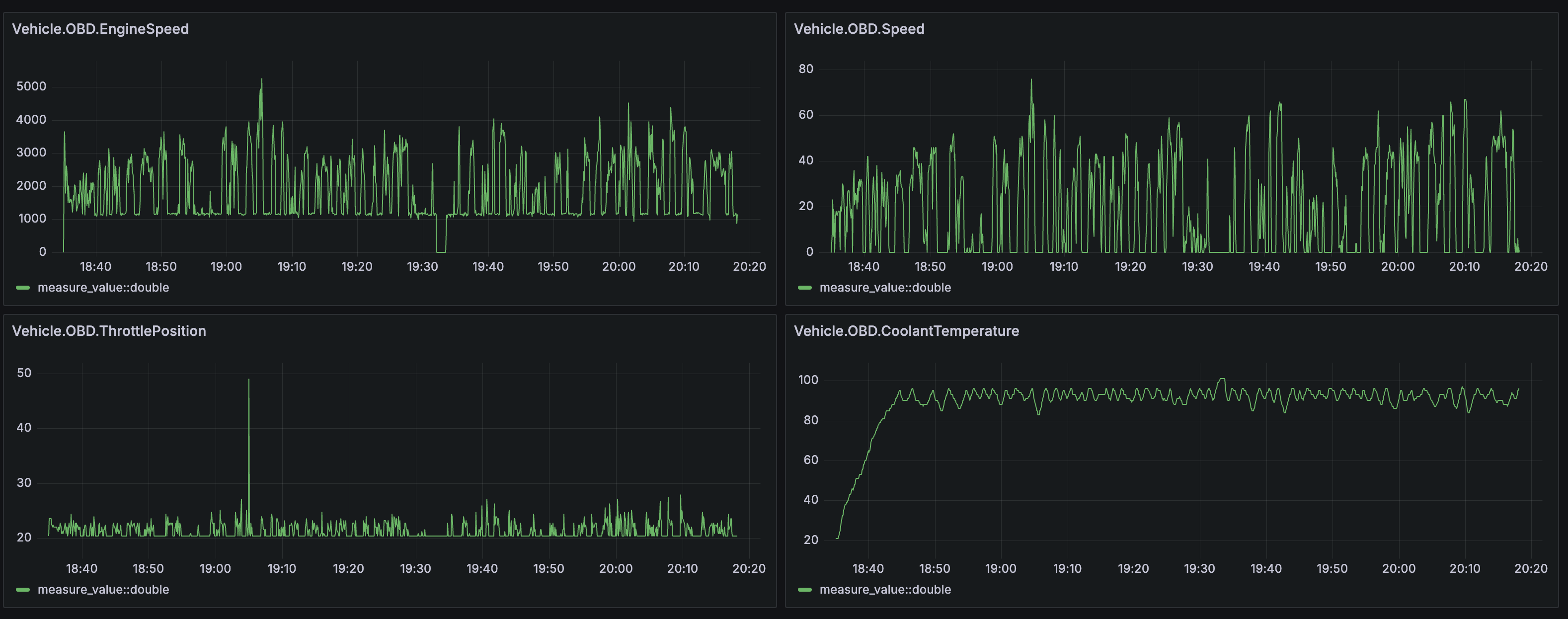The image size is (1568, 619).
Task: Select the Vehicle.OBD.ThrottlePosition panel title
Action: point(109,331)
